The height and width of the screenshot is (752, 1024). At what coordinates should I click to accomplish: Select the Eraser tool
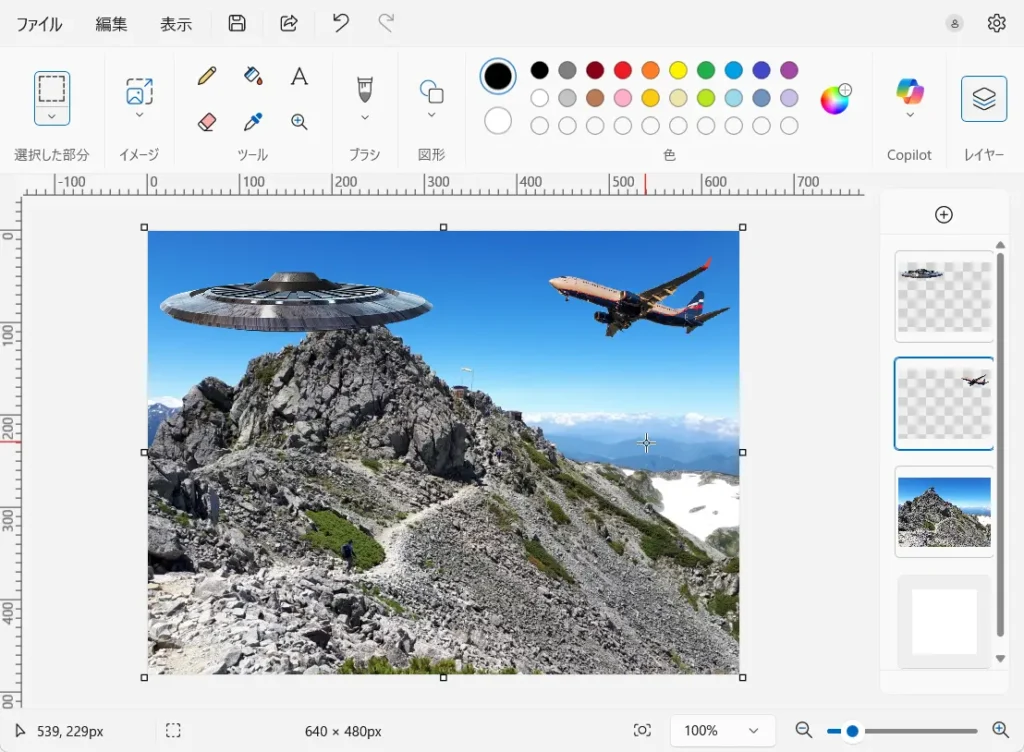pos(206,121)
